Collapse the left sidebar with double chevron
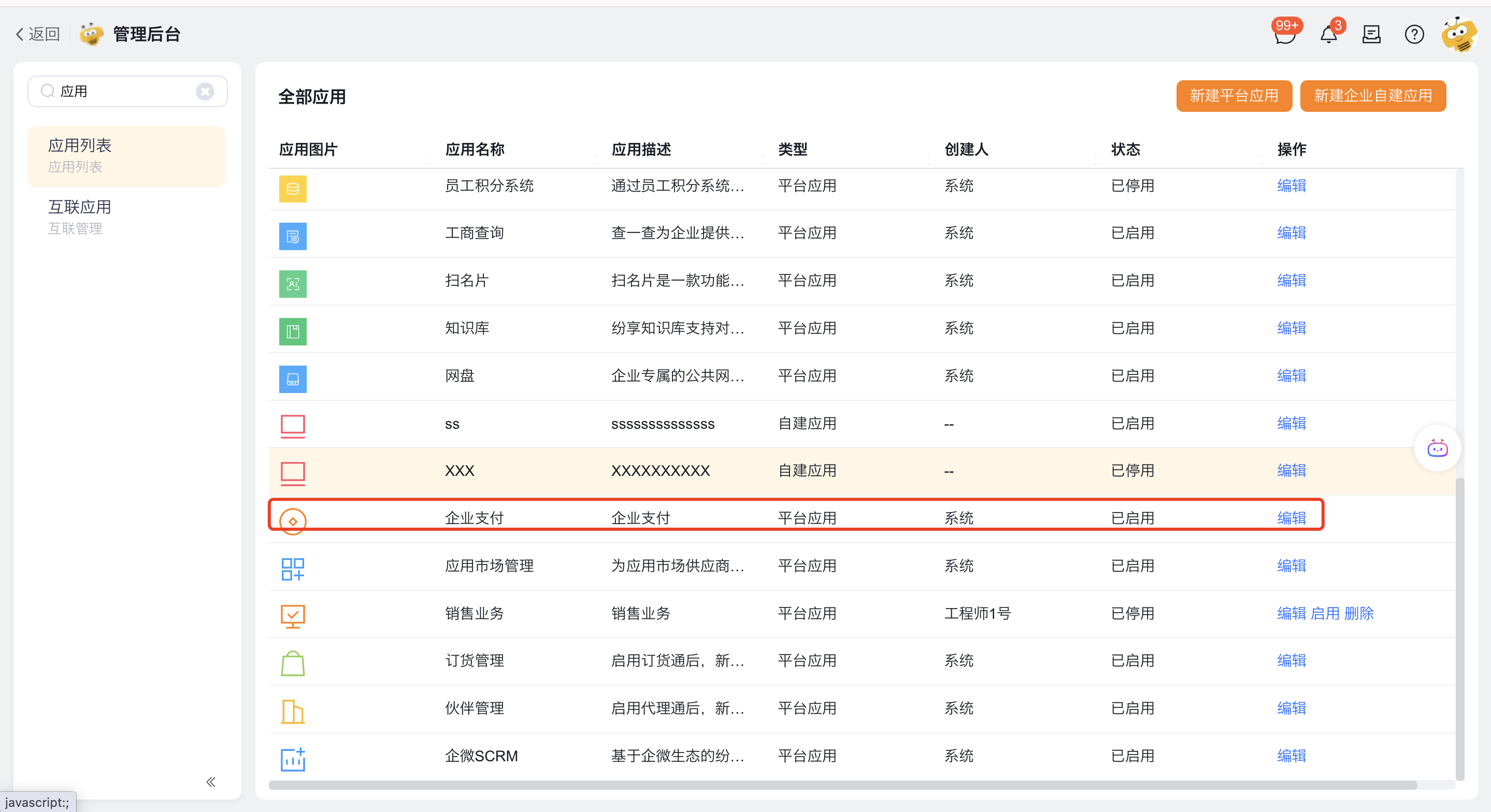Image resolution: width=1491 pixels, height=812 pixels. [x=211, y=782]
